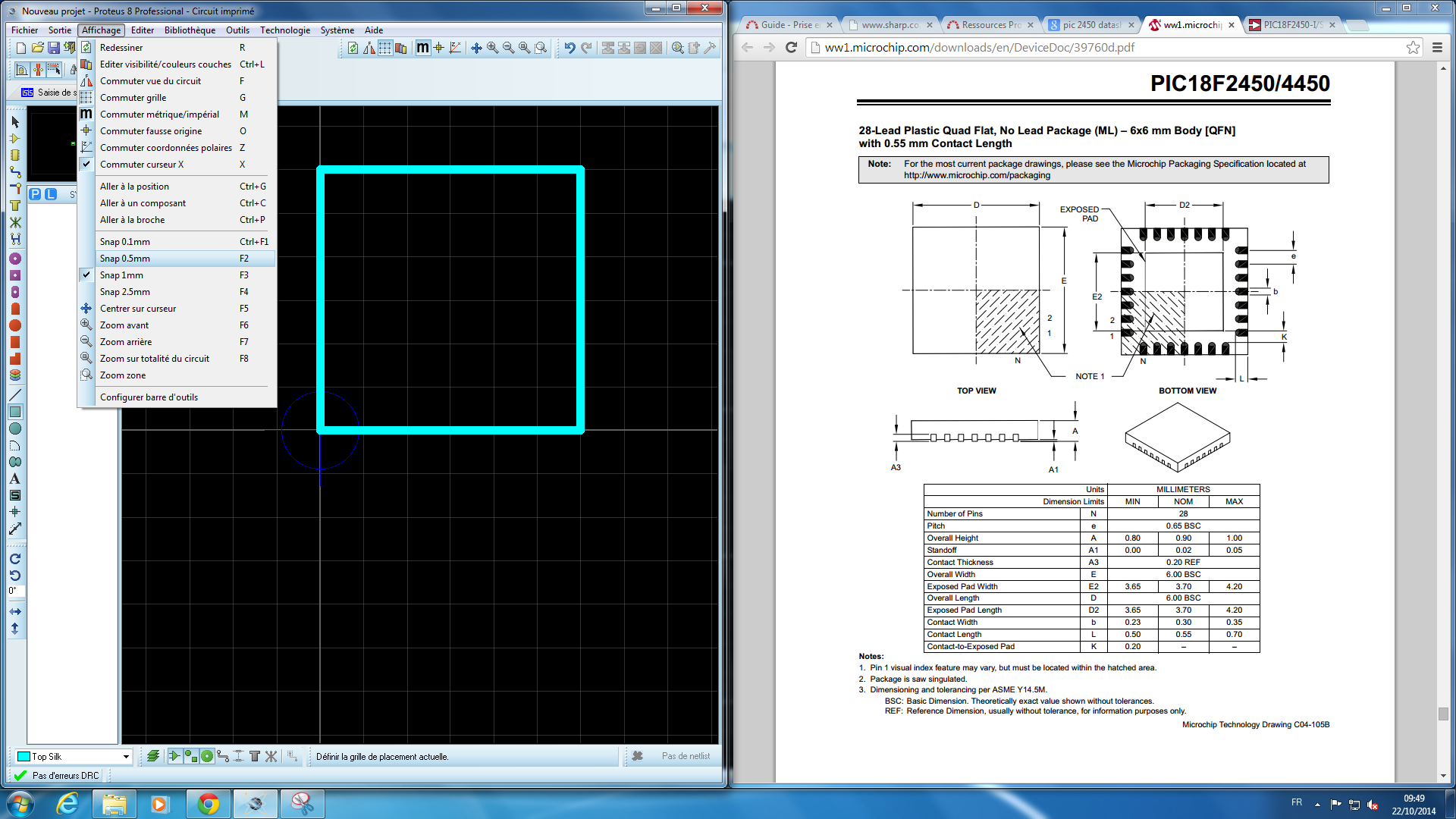Toggle false origin toolbar button
Screen dimensions: 1456x819
[x=438, y=48]
